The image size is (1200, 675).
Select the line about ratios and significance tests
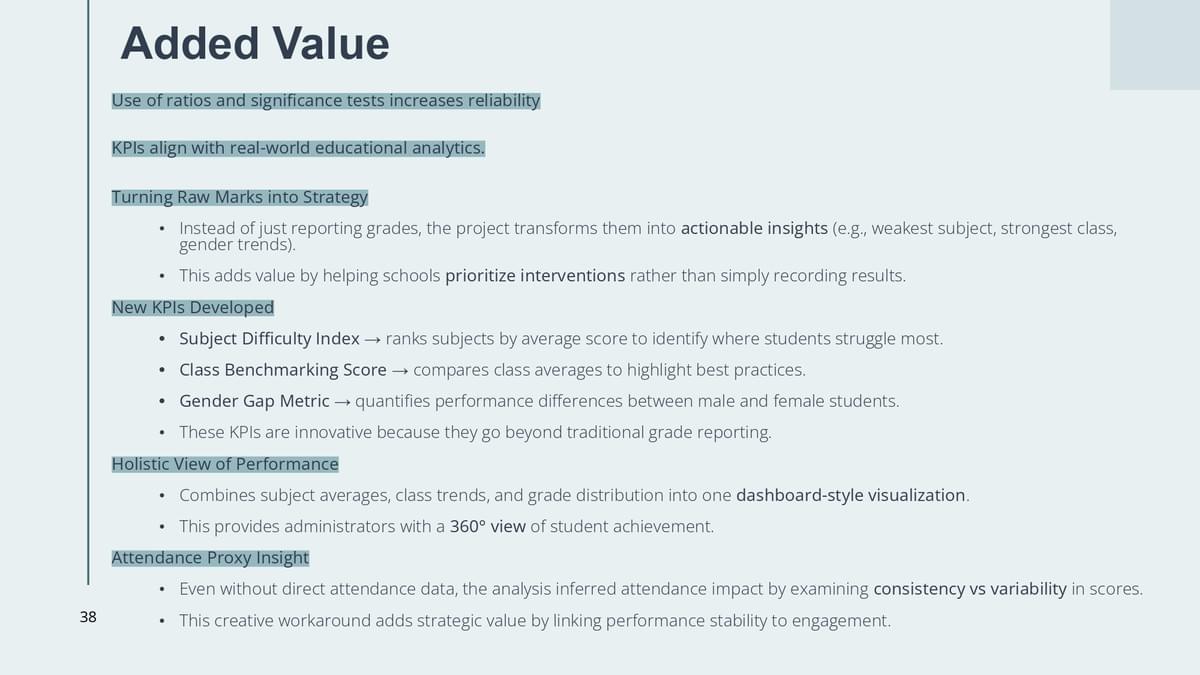pos(325,101)
